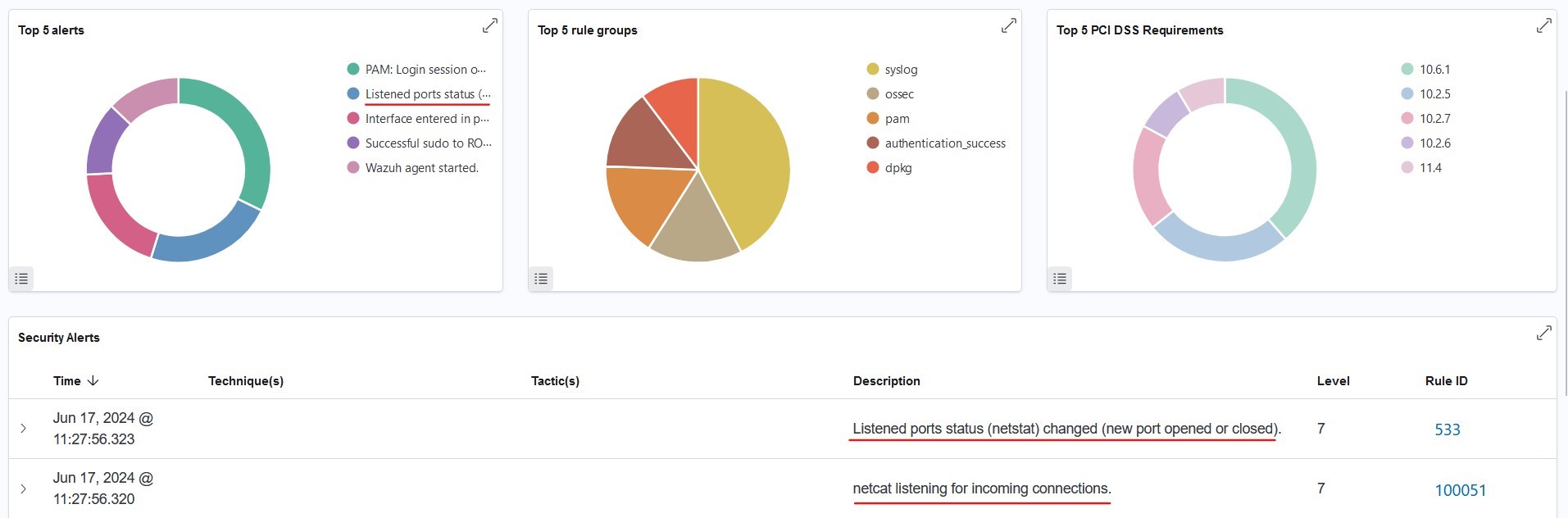Expand the Top 5 rule groups panel
1568x518 pixels.
click(x=1008, y=26)
